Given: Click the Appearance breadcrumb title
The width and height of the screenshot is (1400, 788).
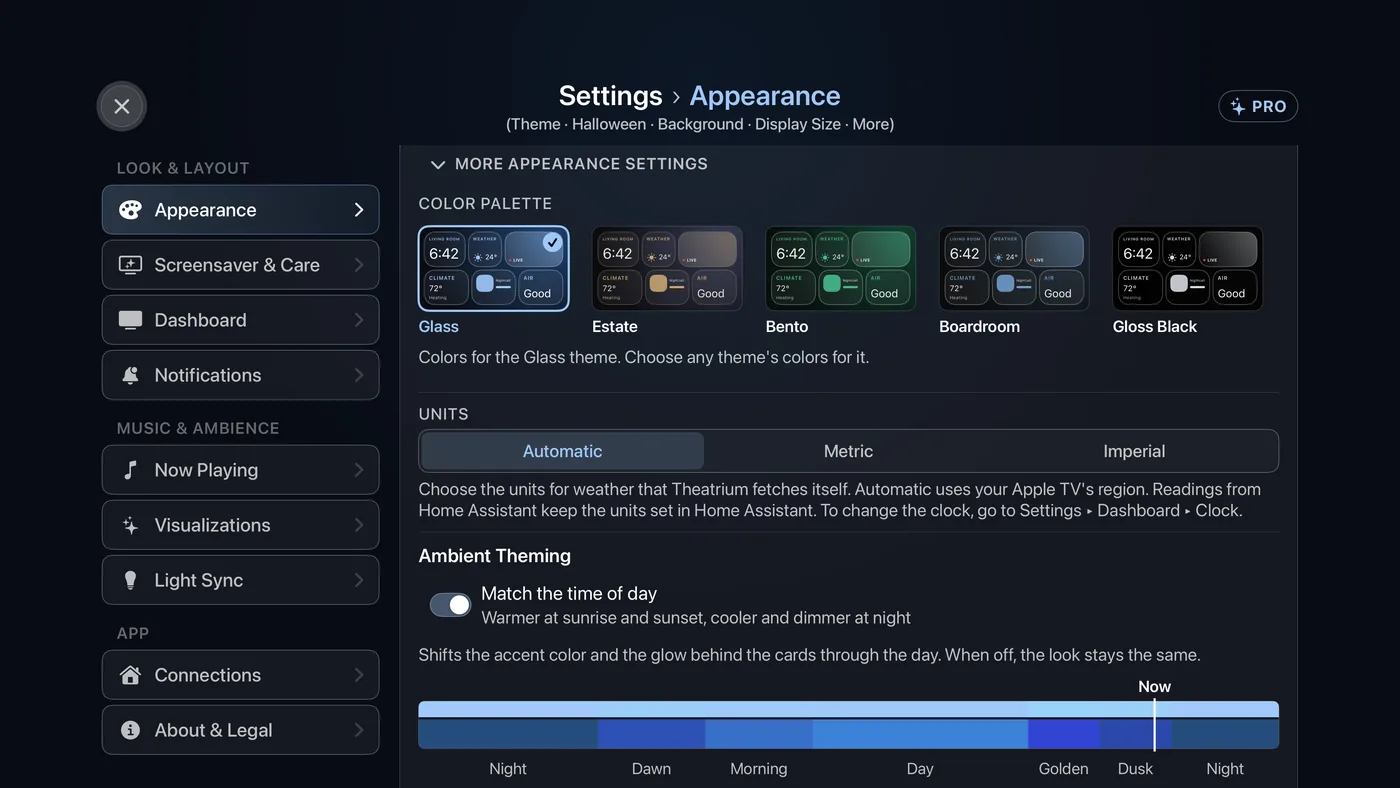Looking at the screenshot, I should point(765,96).
